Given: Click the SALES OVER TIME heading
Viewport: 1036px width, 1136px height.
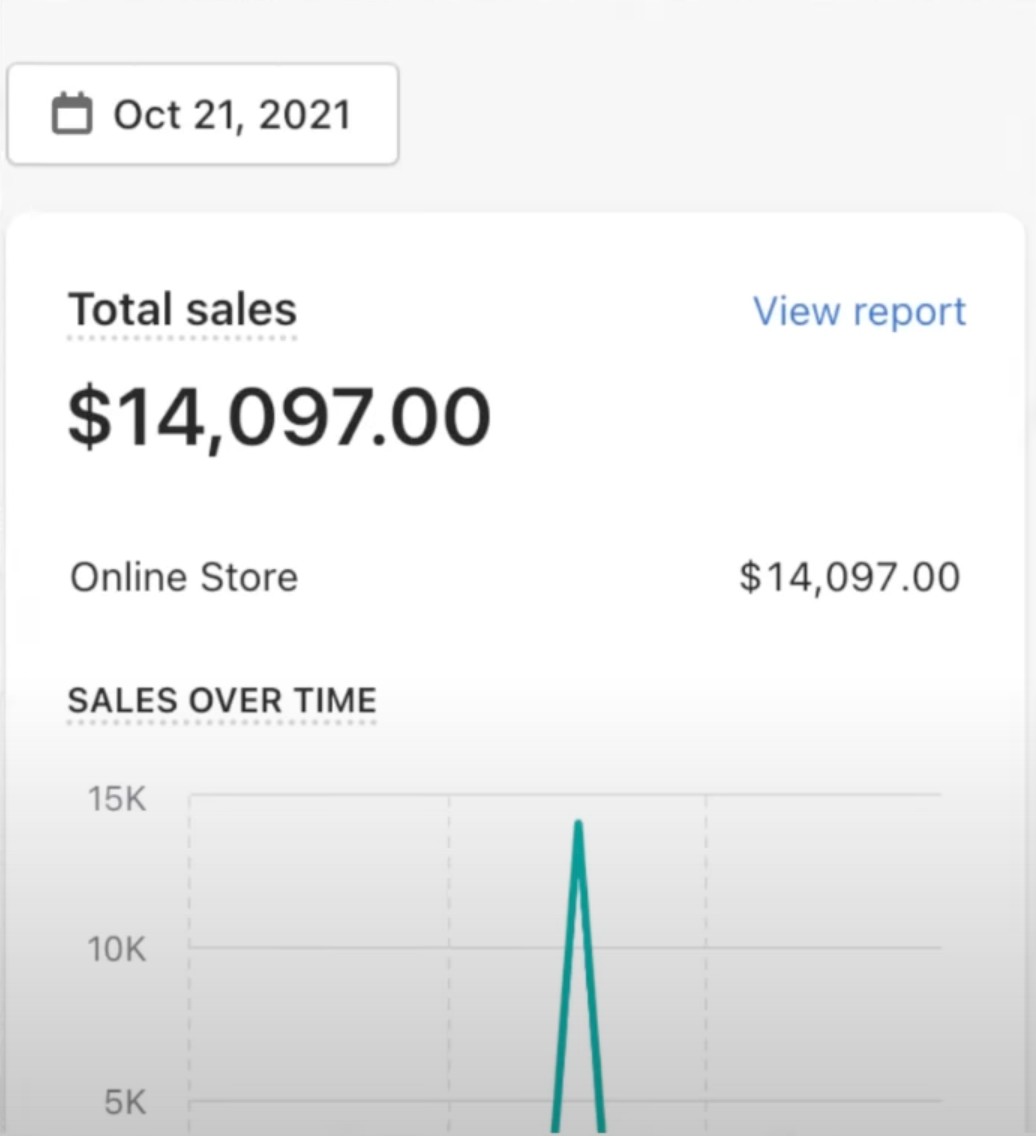Looking at the screenshot, I should pos(222,700).
